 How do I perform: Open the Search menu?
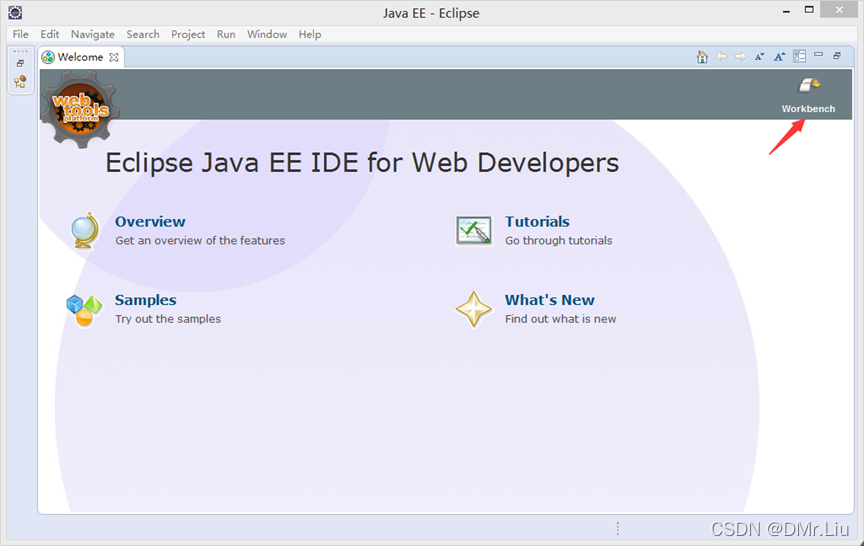click(x=143, y=34)
